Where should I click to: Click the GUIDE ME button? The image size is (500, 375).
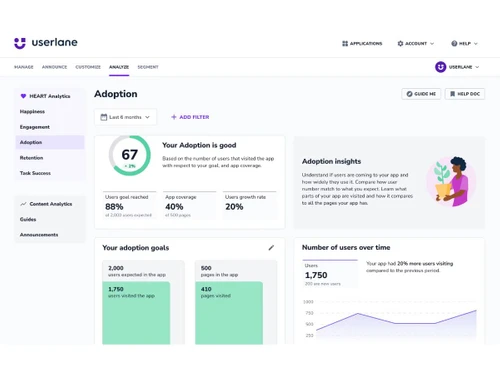421,94
